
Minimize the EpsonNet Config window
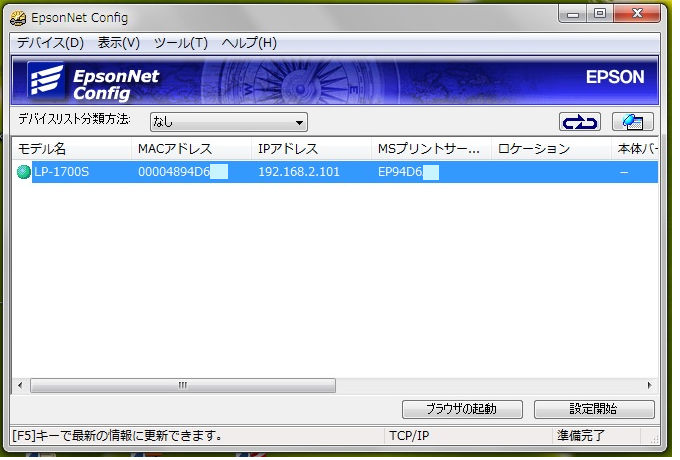[573, 14]
